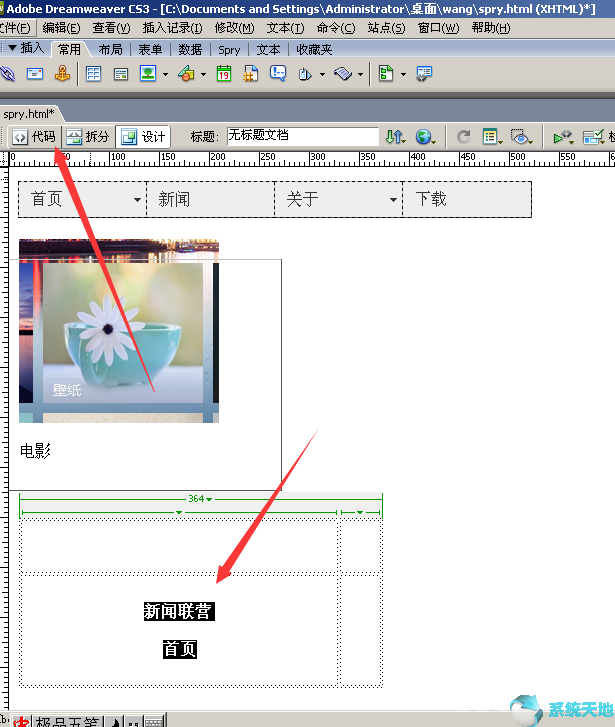Image resolution: width=615 pixels, height=727 pixels.
Task: Click the 首页 Spry menu item
Action: pyautogui.click(x=82, y=199)
